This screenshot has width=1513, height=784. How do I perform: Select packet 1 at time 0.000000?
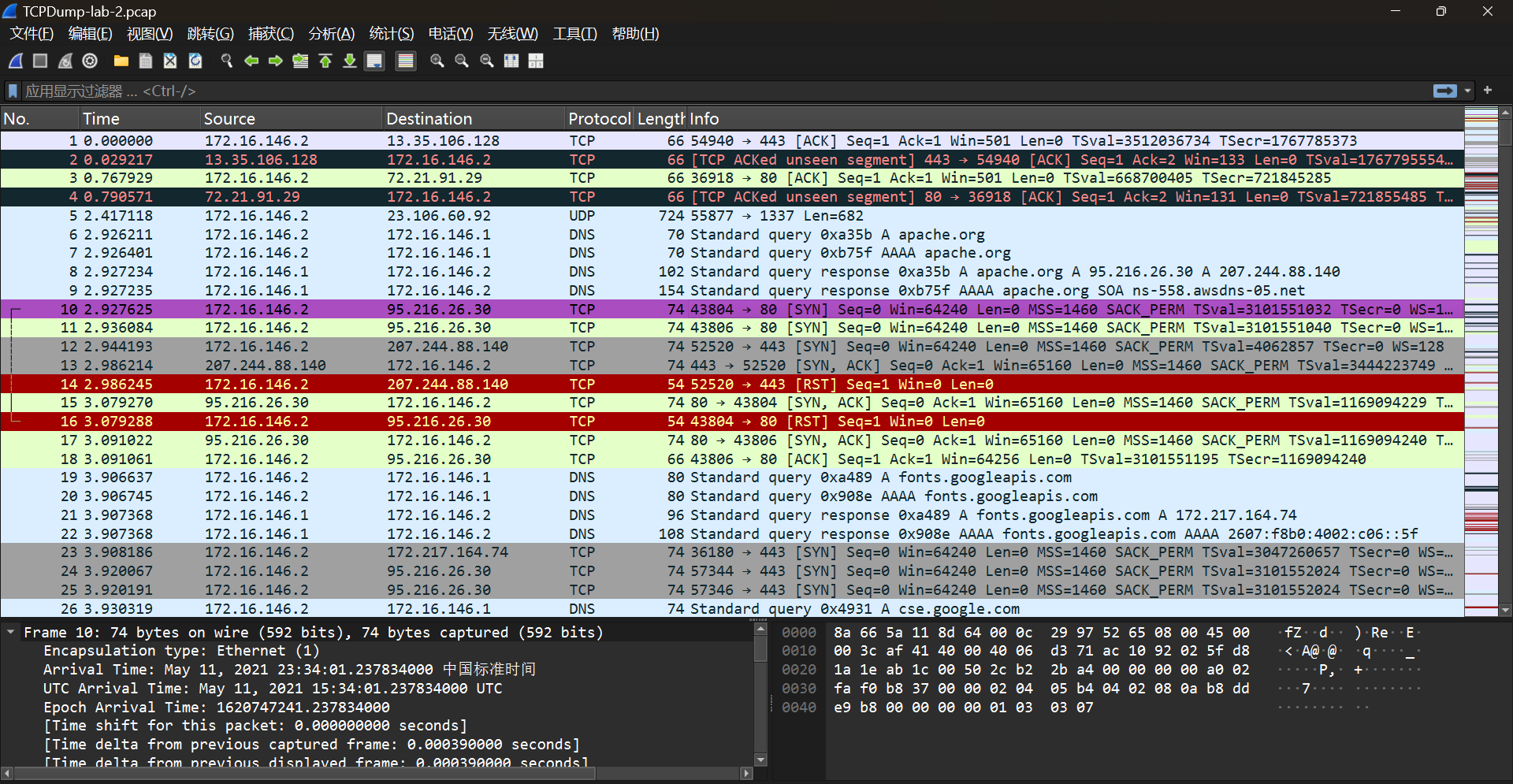pyautogui.click(x=732, y=141)
